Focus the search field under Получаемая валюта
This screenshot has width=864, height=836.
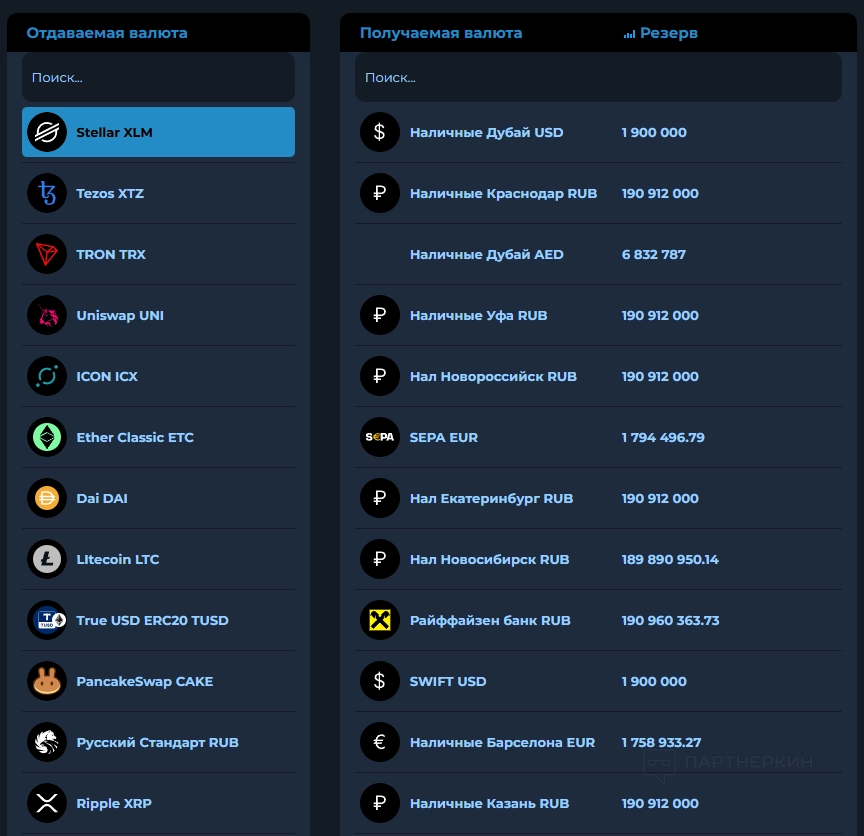pos(598,77)
